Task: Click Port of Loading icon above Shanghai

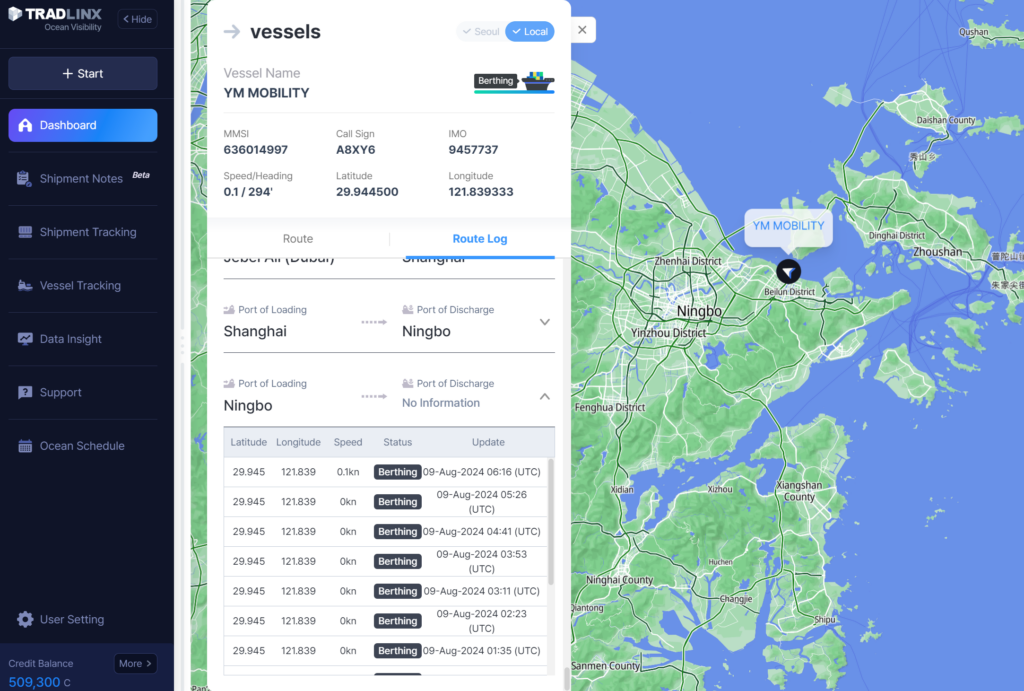Action: [x=229, y=310]
